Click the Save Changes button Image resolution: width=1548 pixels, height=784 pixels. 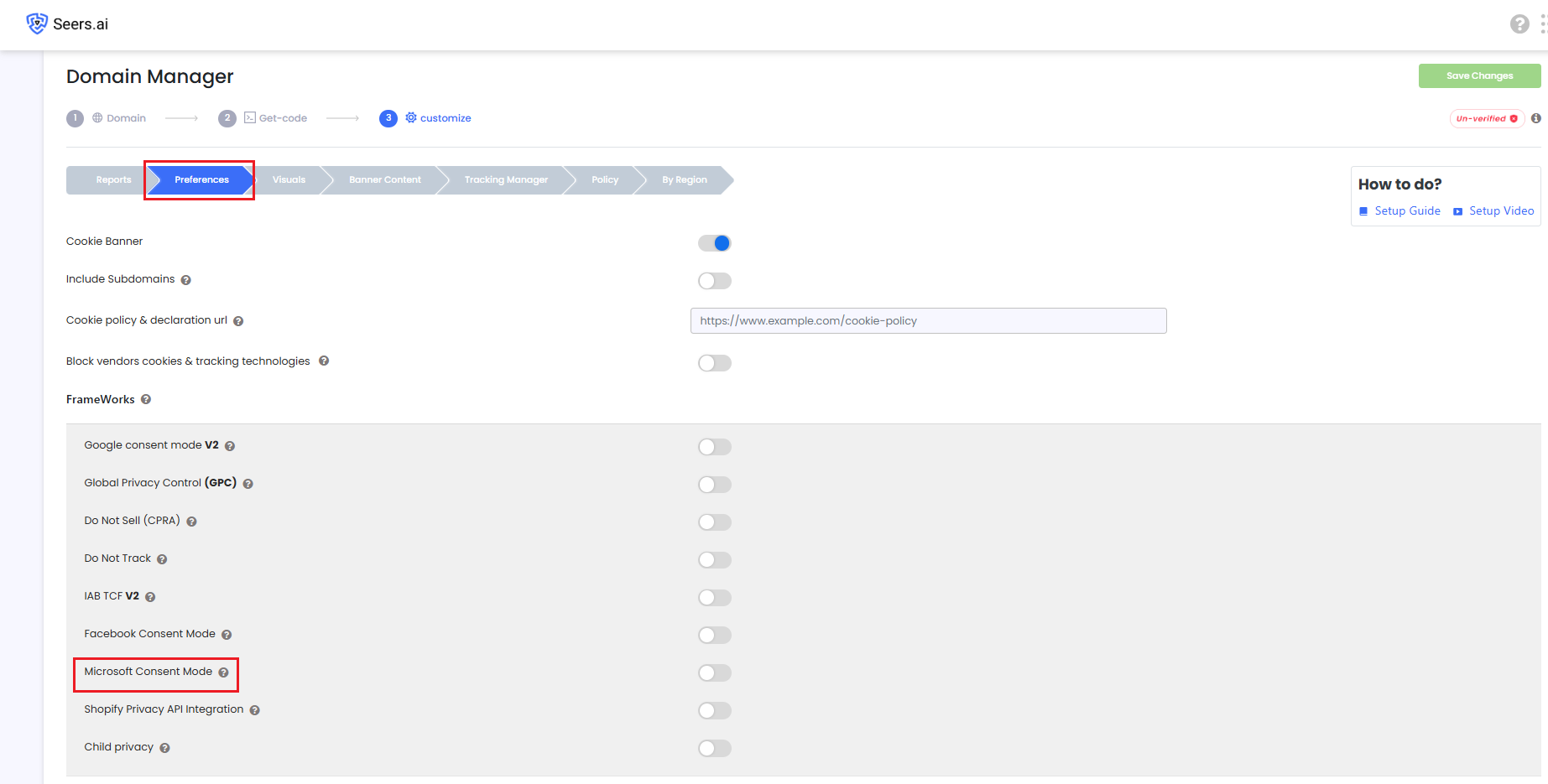pyautogui.click(x=1479, y=75)
